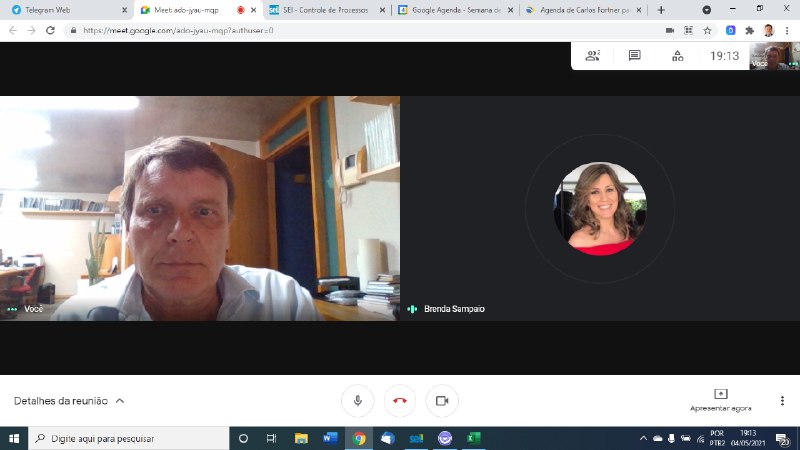Select Brenda Sampaio's profile picture tile
Image resolution: width=800 pixels, height=450 pixels.
coord(600,208)
